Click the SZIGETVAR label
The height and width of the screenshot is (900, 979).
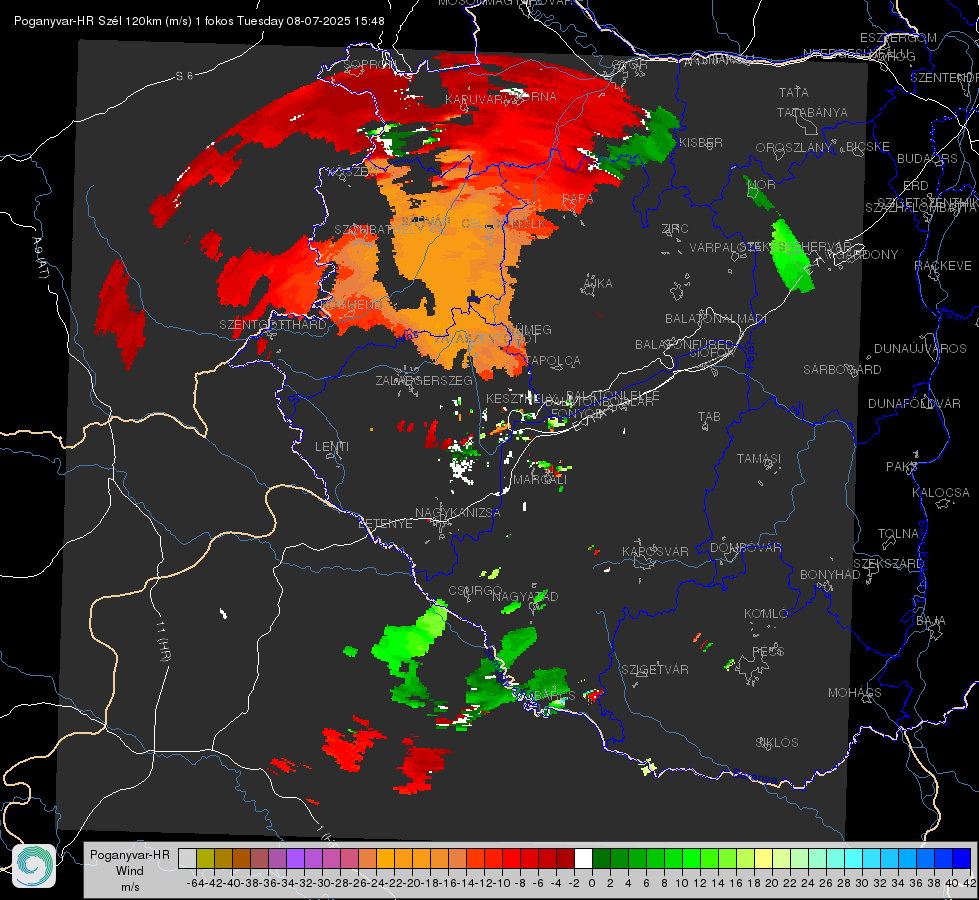pyautogui.click(x=655, y=670)
